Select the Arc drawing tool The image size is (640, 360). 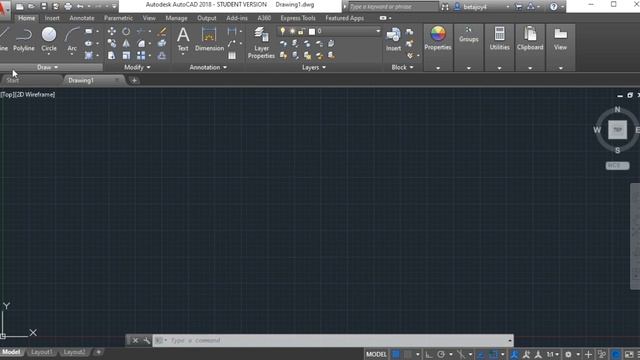pyautogui.click(x=72, y=40)
